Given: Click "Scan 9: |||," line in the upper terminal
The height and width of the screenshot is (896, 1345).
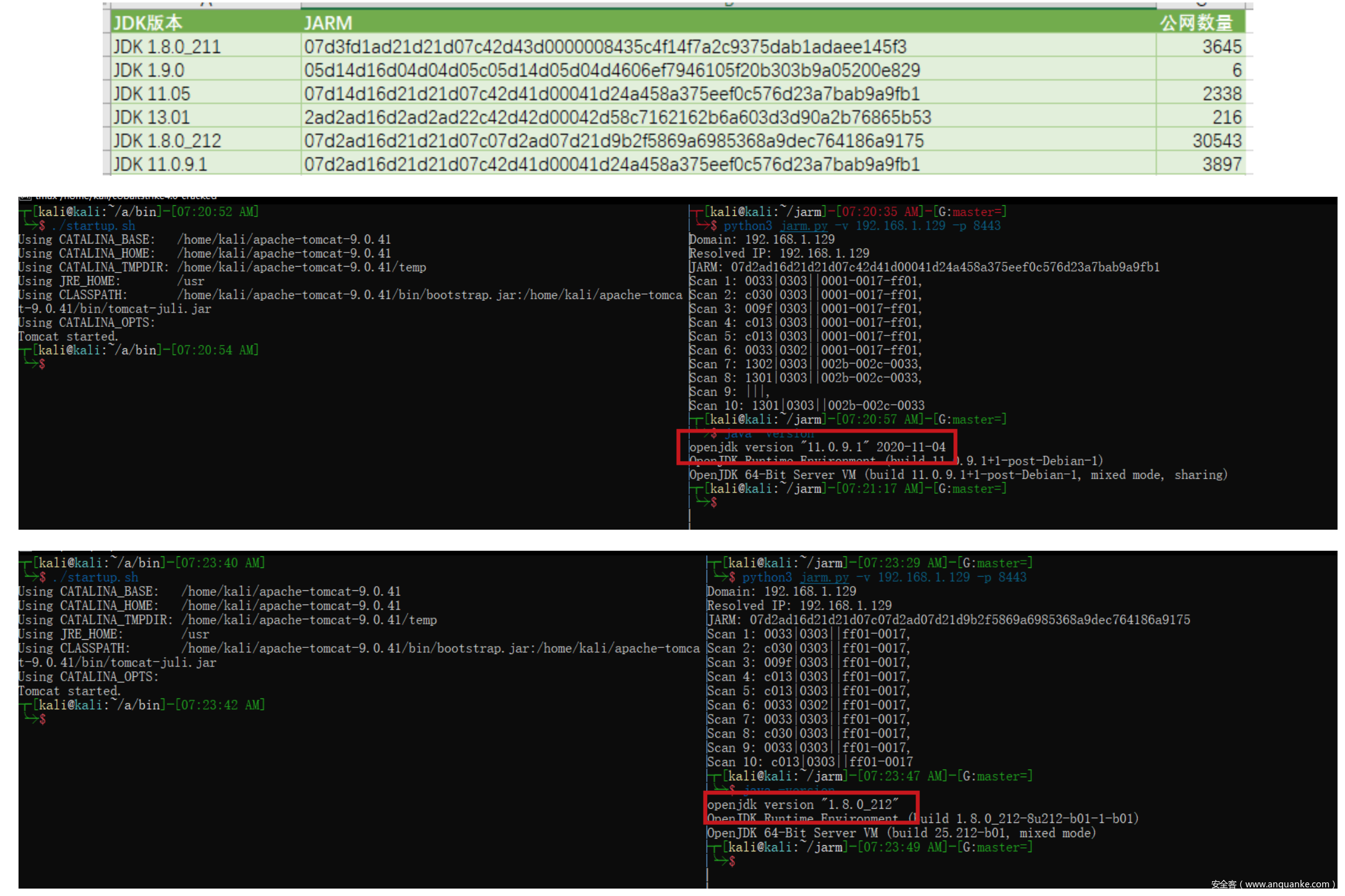Looking at the screenshot, I should point(729,392).
